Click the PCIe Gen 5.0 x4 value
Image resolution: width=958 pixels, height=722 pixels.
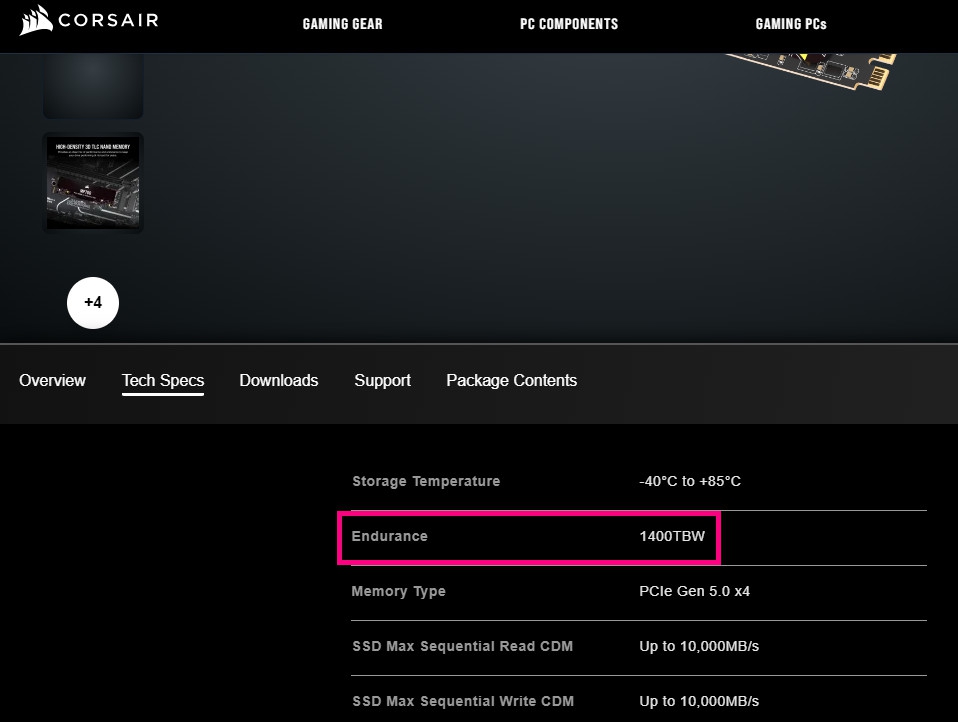(695, 591)
